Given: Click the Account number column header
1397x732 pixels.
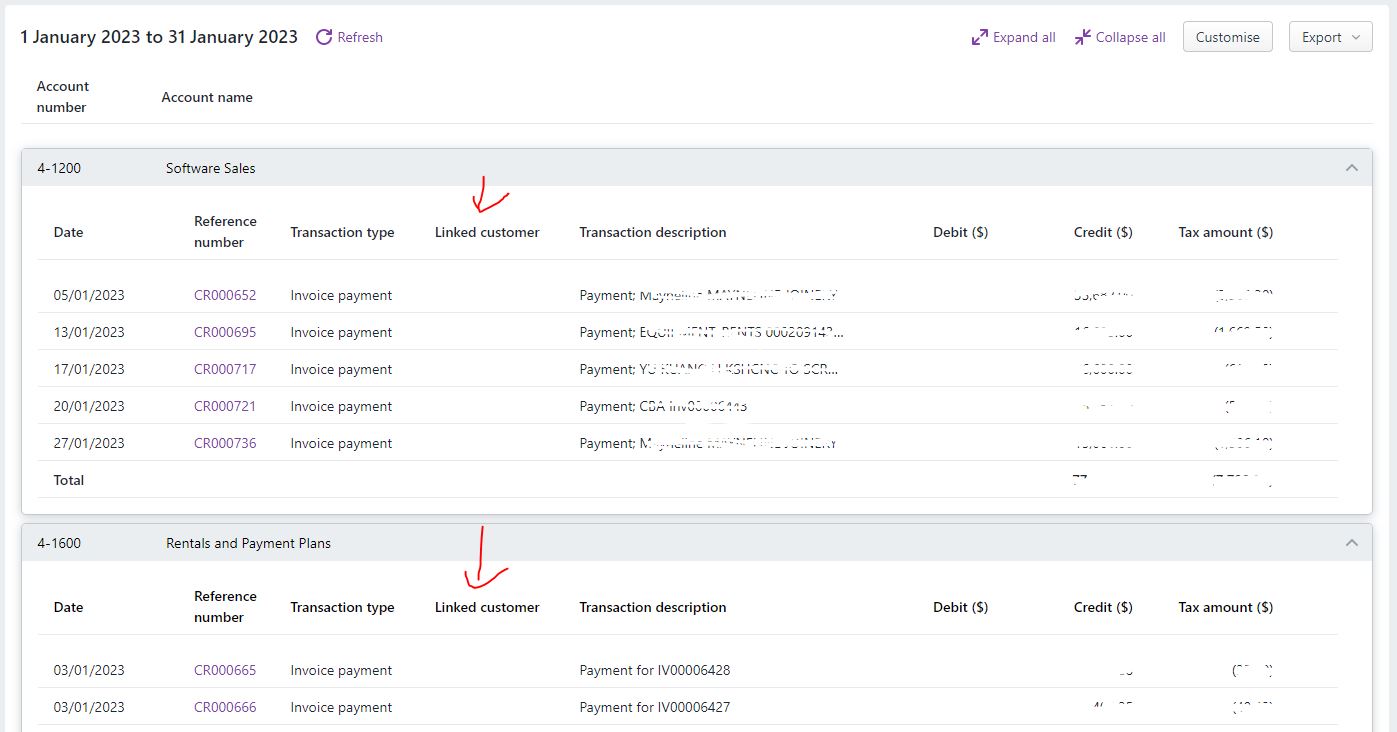Looking at the screenshot, I should click(x=63, y=97).
